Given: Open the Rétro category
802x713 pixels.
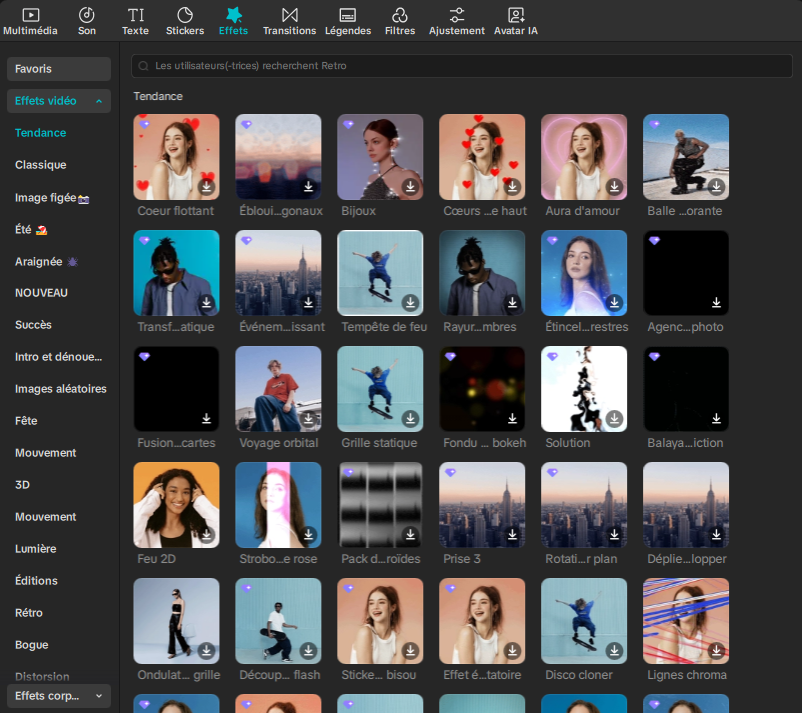Looking at the screenshot, I should pos(29,613).
